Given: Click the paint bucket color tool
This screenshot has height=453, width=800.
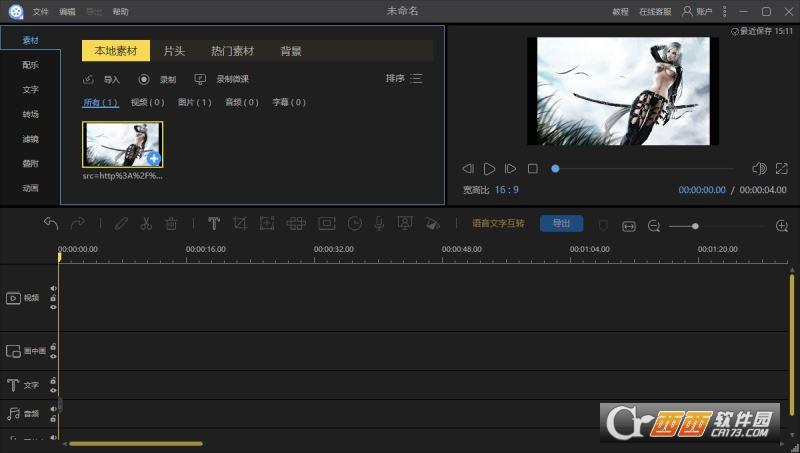Looking at the screenshot, I should [433, 223].
